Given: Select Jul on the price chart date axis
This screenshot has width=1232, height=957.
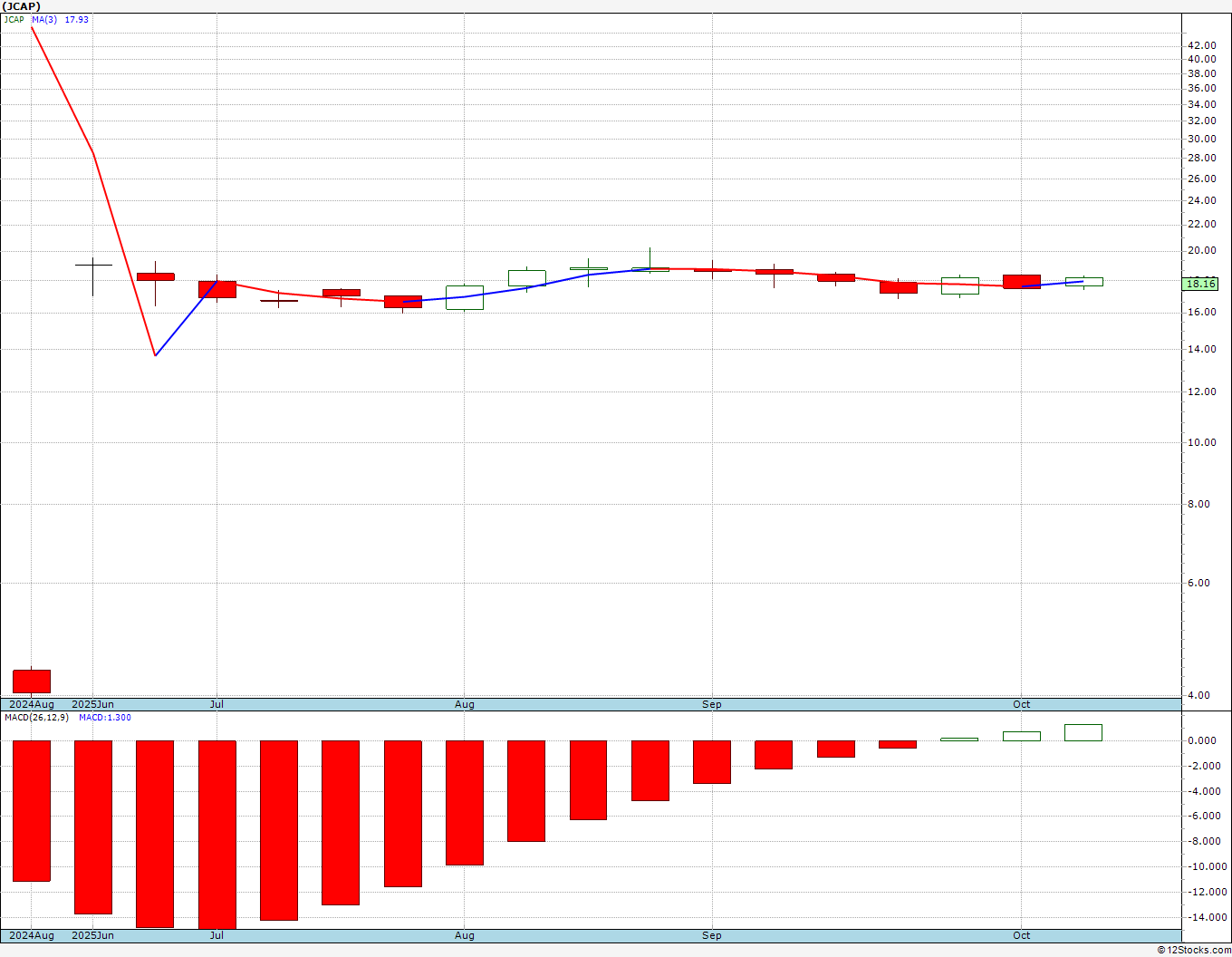Looking at the screenshot, I should tap(217, 704).
